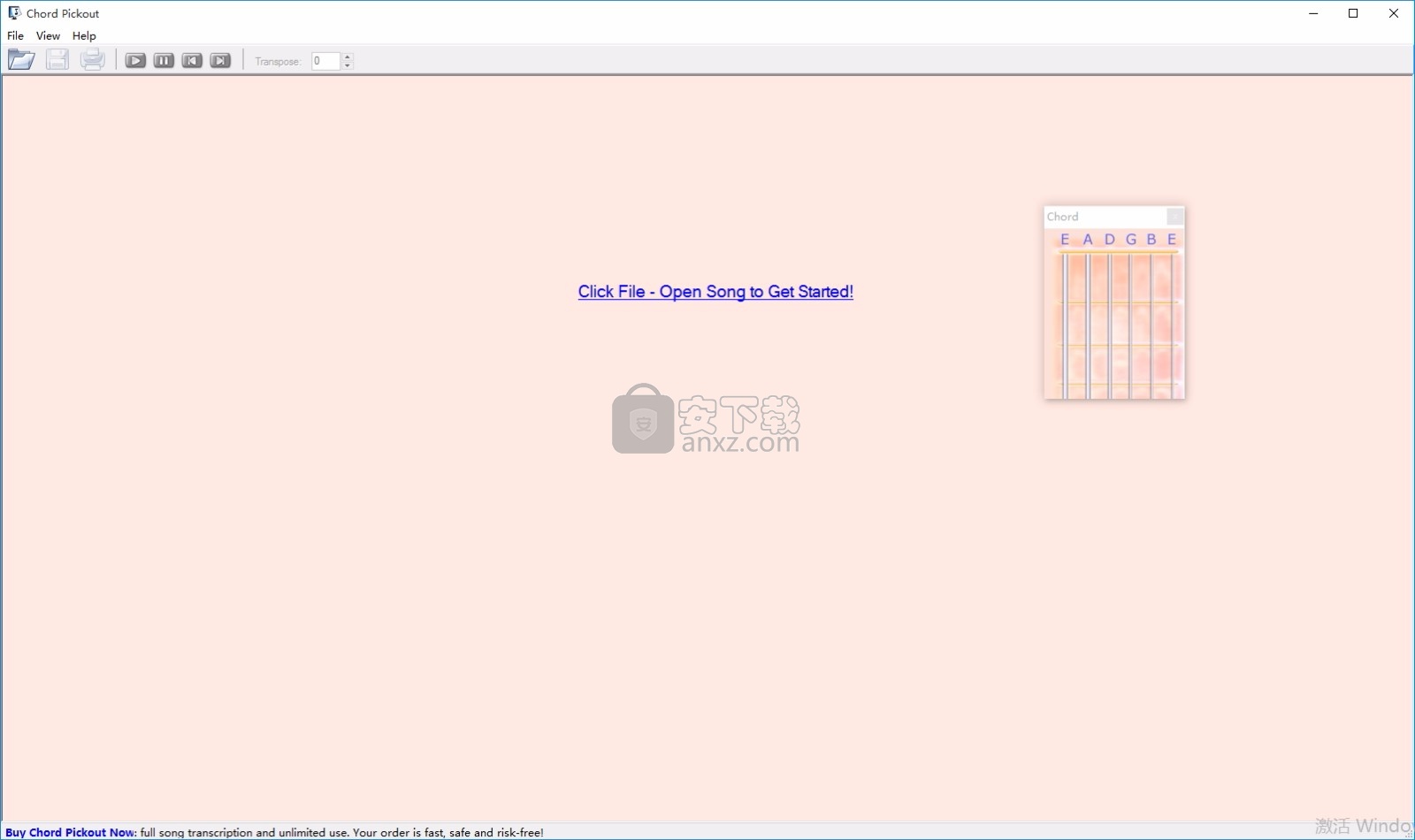This screenshot has width=1415, height=840.
Task: Click the Chord Pickout app icon in the title bar
Action: (14, 13)
